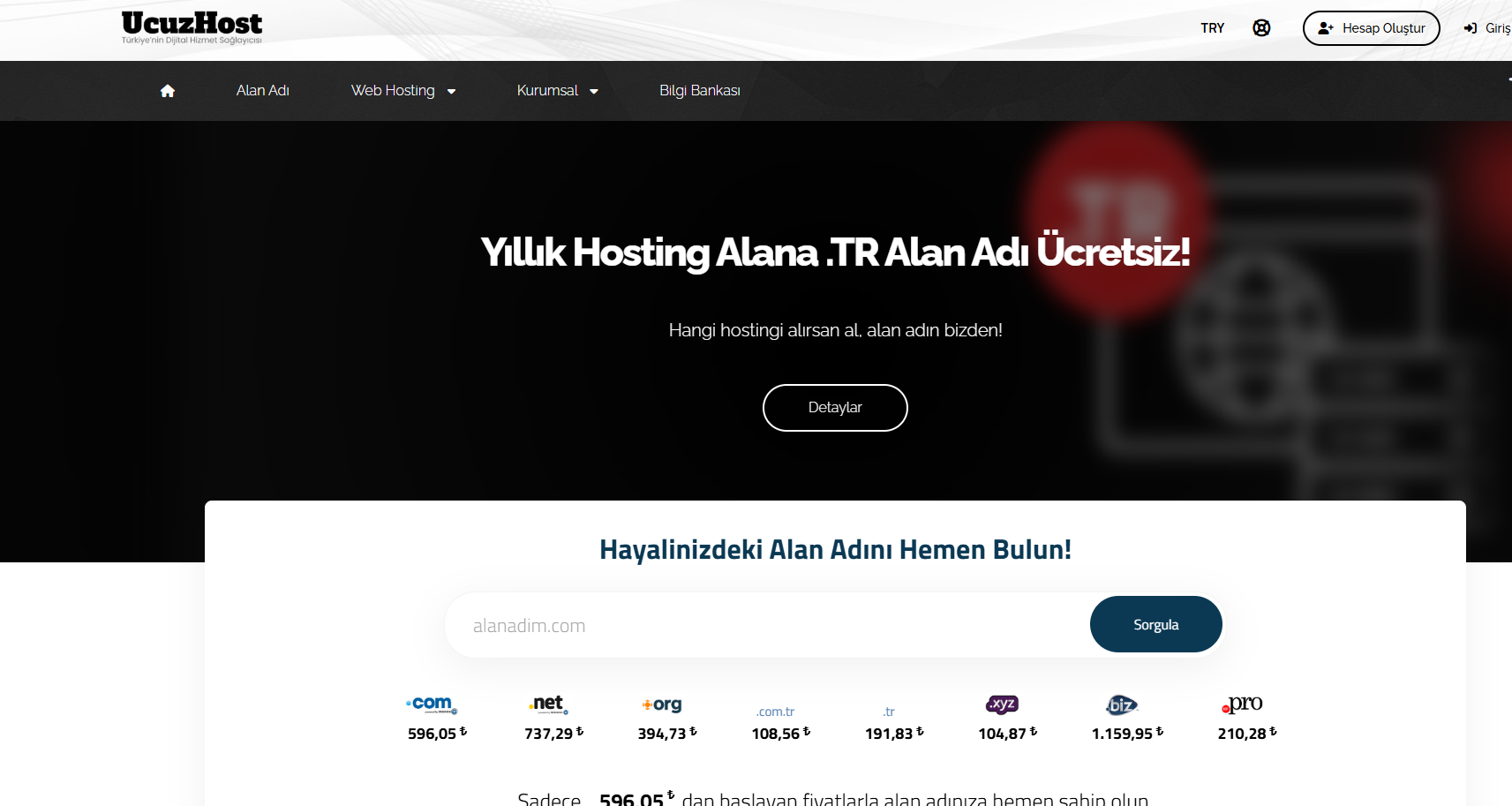Select the home icon in navigation
Viewport: 1512px width, 806px height.
[168, 90]
